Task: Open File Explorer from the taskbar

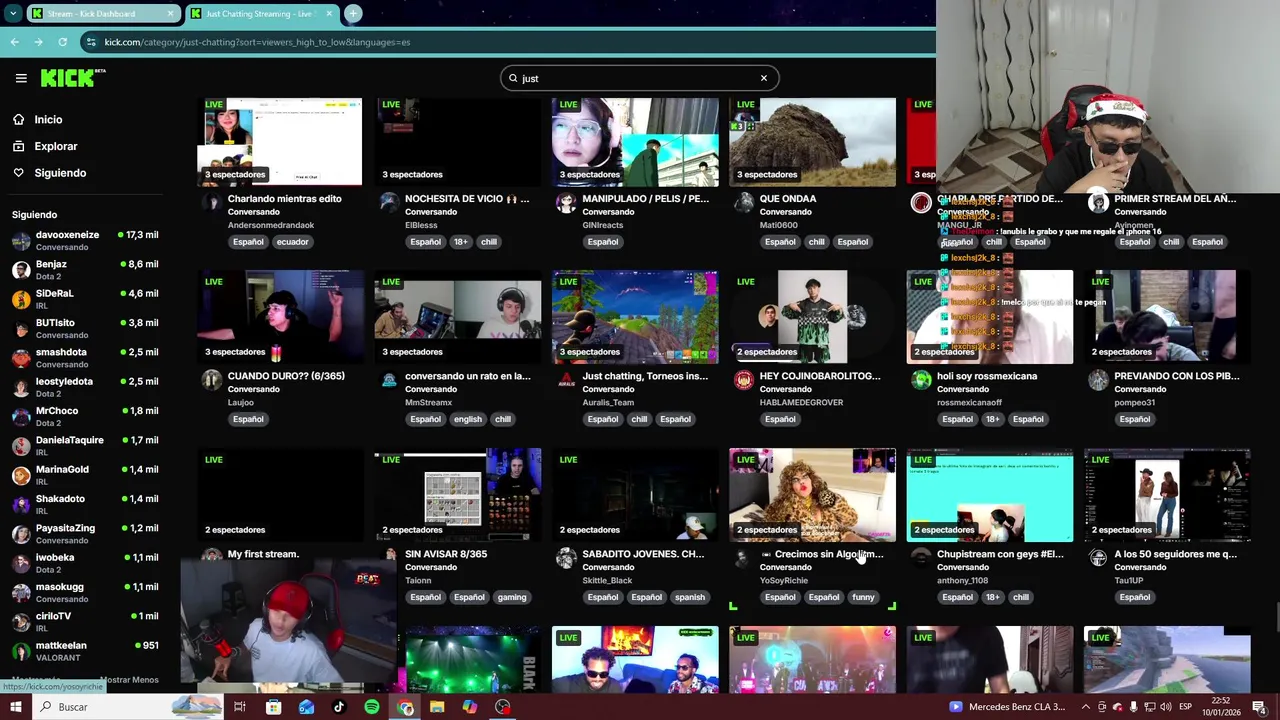Action: [x=437, y=707]
